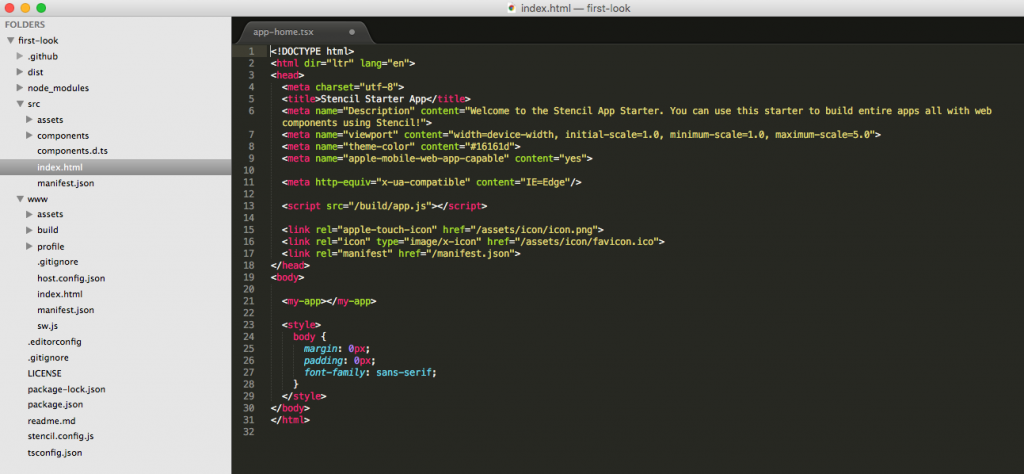The width and height of the screenshot is (1024, 474).
Task: Collapse the first-look root folder
Action: [10, 40]
